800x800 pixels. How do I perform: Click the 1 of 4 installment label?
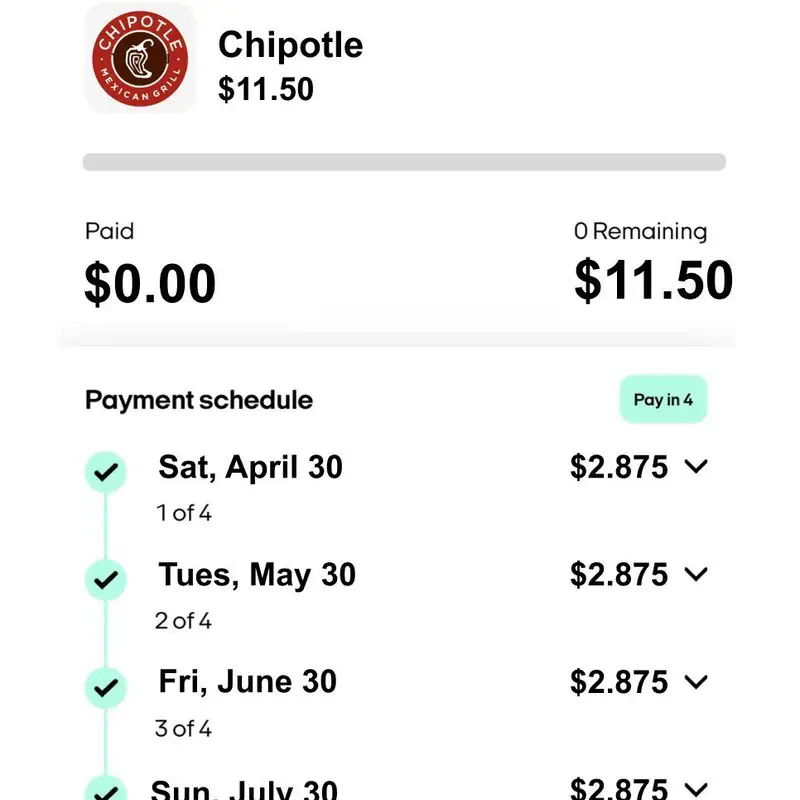pos(184,513)
